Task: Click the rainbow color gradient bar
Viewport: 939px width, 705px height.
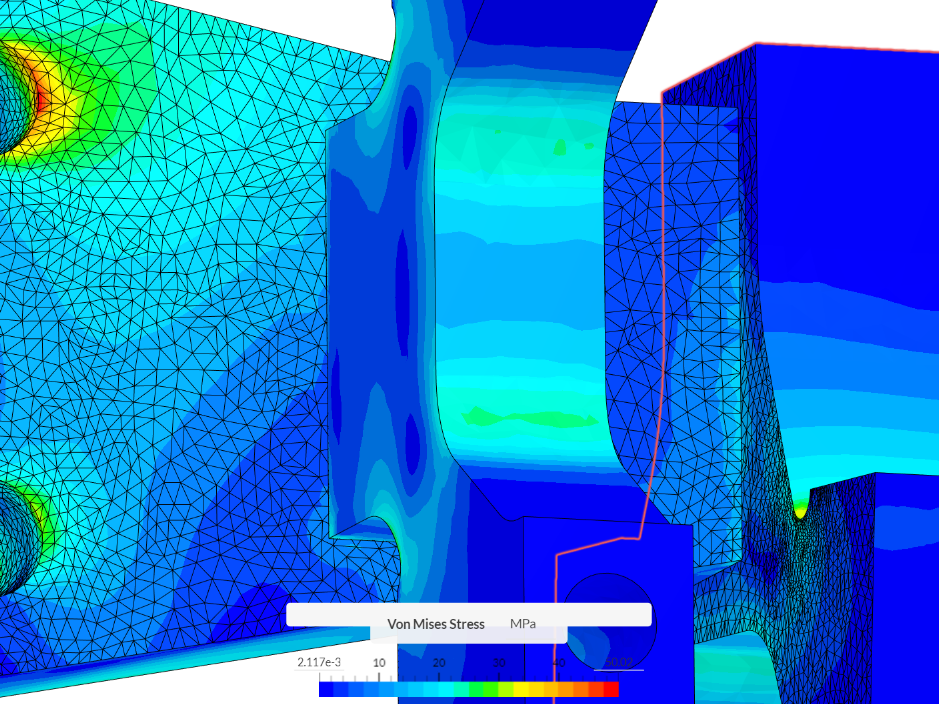Action: coord(470,687)
